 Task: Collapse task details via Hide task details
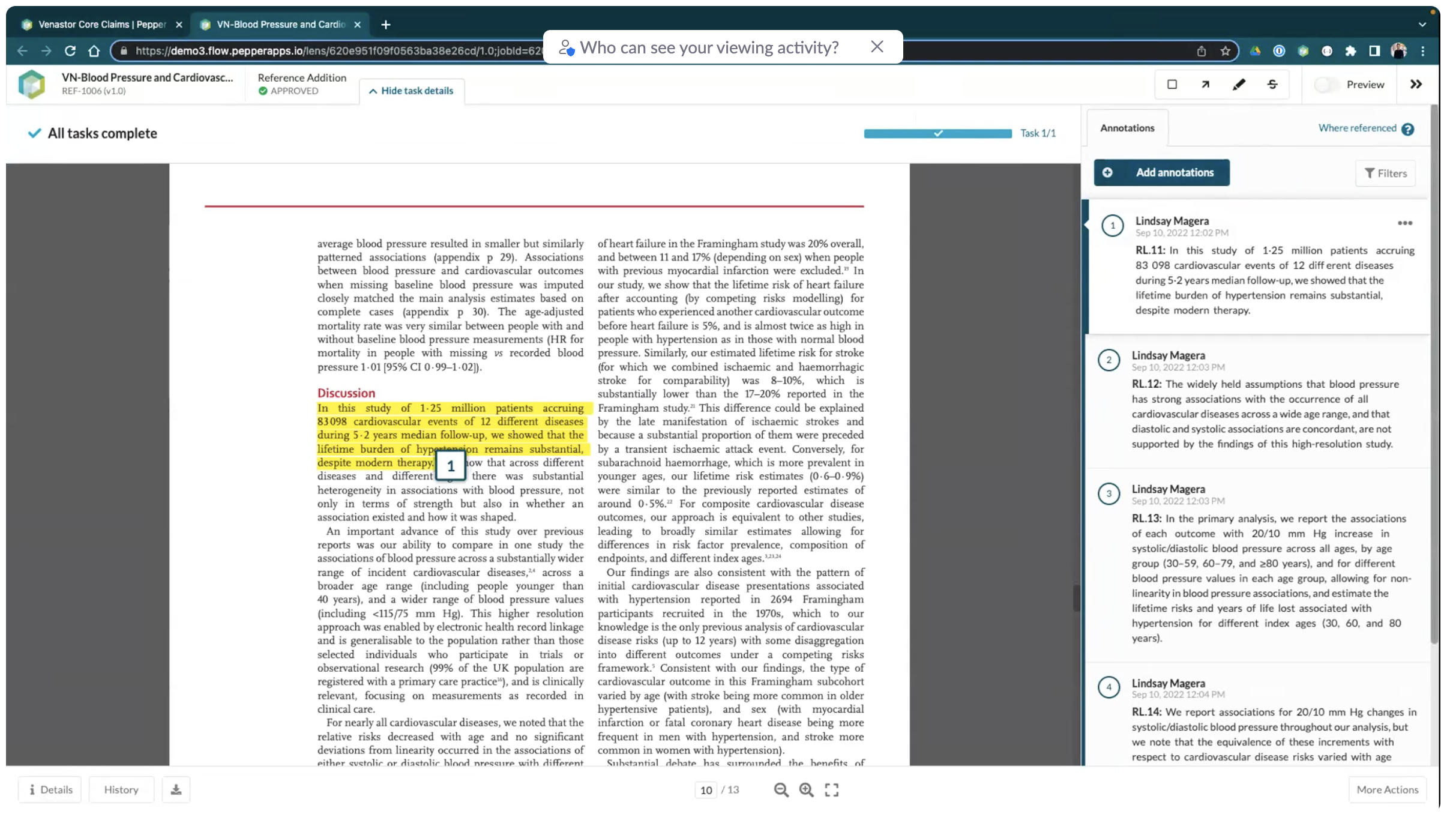pyautogui.click(x=411, y=91)
